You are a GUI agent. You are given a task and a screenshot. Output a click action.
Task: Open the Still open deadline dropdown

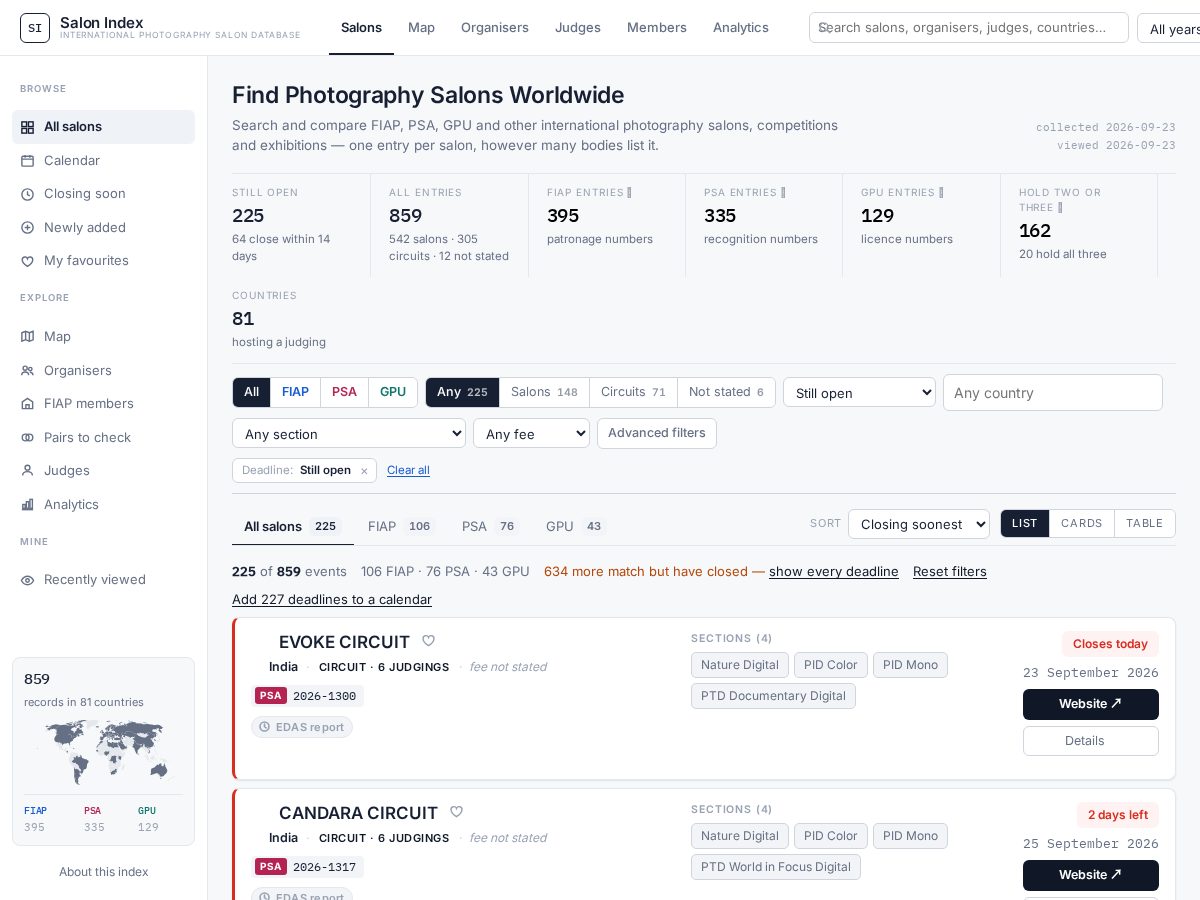pos(859,392)
